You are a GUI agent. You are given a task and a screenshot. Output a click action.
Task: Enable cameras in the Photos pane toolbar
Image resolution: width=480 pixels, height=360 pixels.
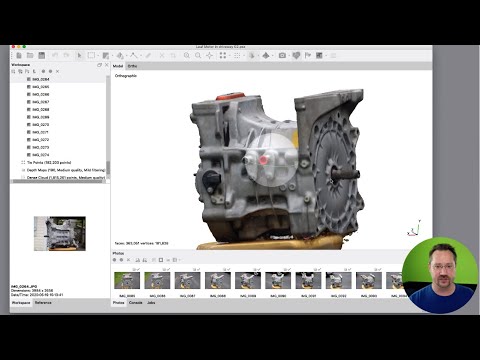point(114,260)
